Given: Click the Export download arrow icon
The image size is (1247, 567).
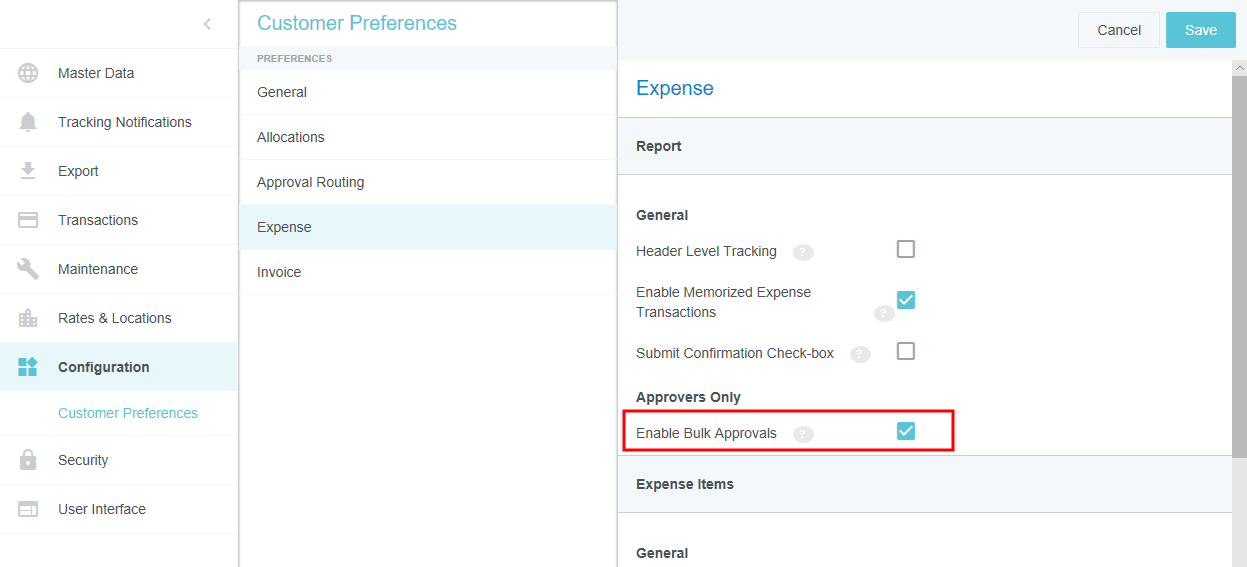Looking at the screenshot, I should [28, 171].
